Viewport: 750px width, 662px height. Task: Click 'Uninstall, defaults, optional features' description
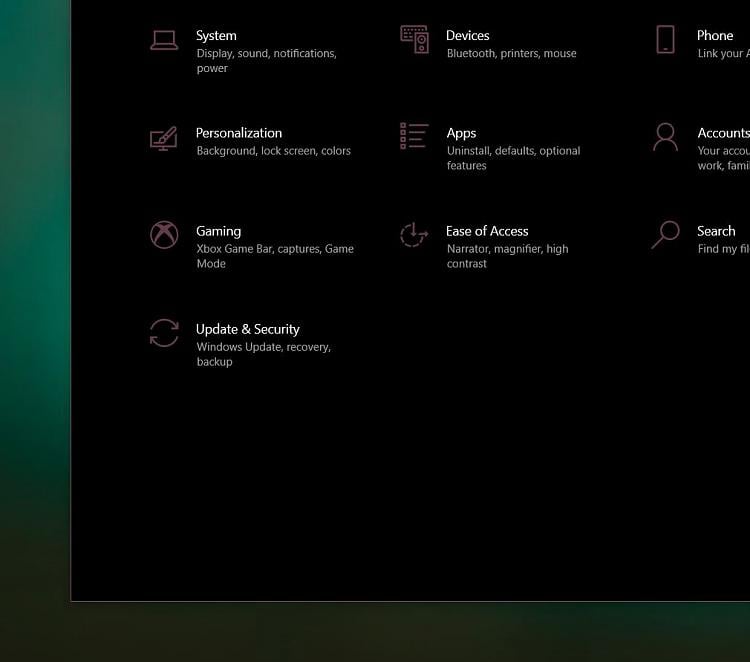513,158
